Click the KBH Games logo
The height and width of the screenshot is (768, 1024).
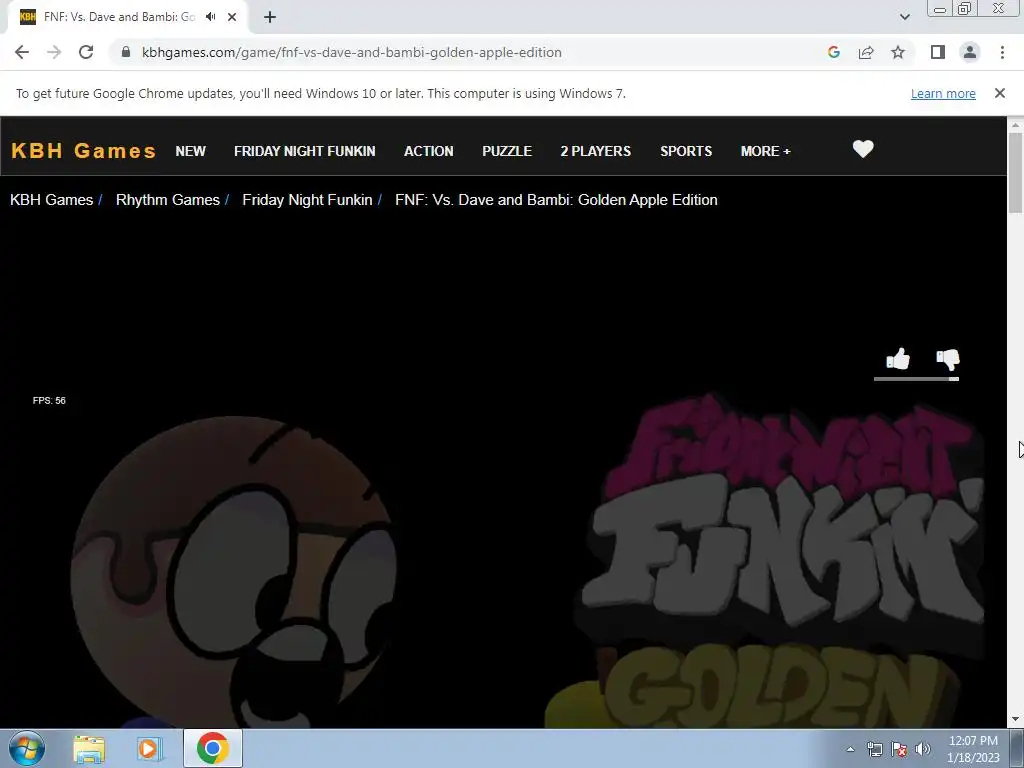coord(84,151)
